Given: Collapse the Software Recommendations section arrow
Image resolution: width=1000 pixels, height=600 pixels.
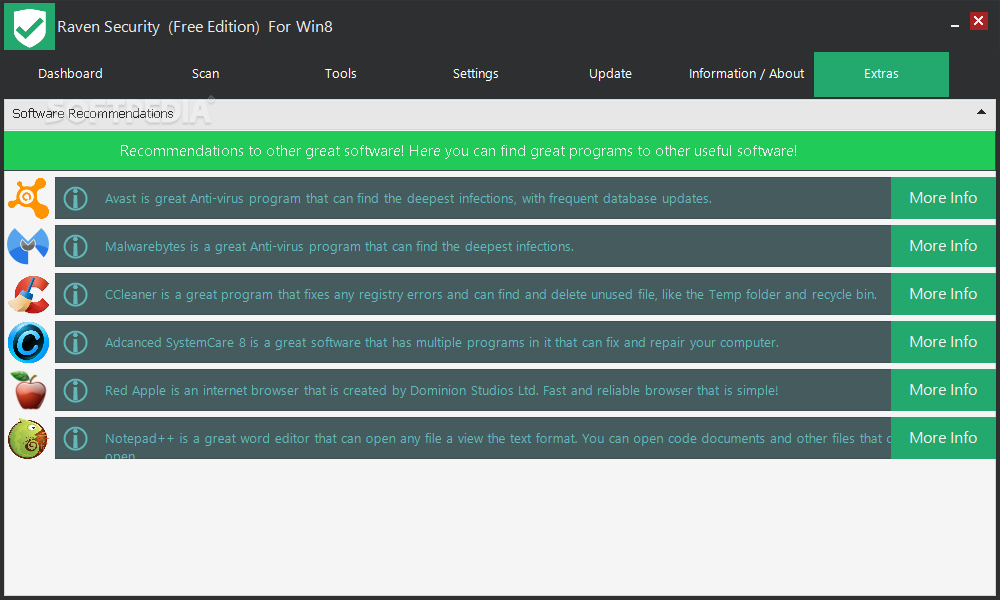Looking at the screenshot, I should [x=981, y=112].
